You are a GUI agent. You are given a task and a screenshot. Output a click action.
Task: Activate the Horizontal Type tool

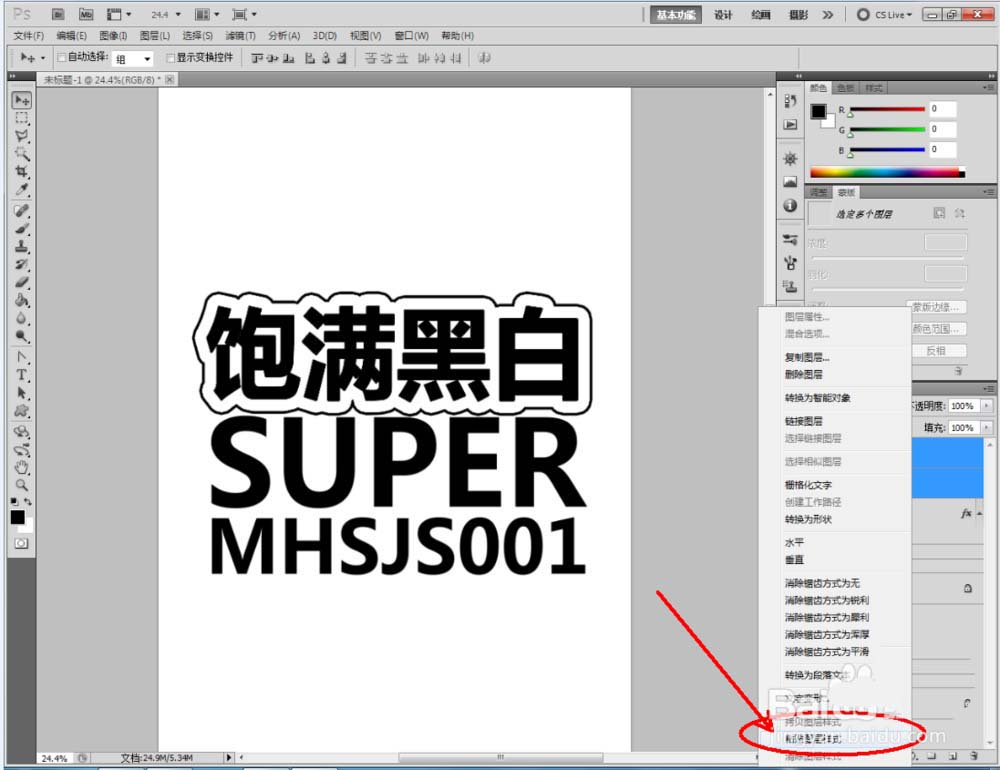pos(22,372)
